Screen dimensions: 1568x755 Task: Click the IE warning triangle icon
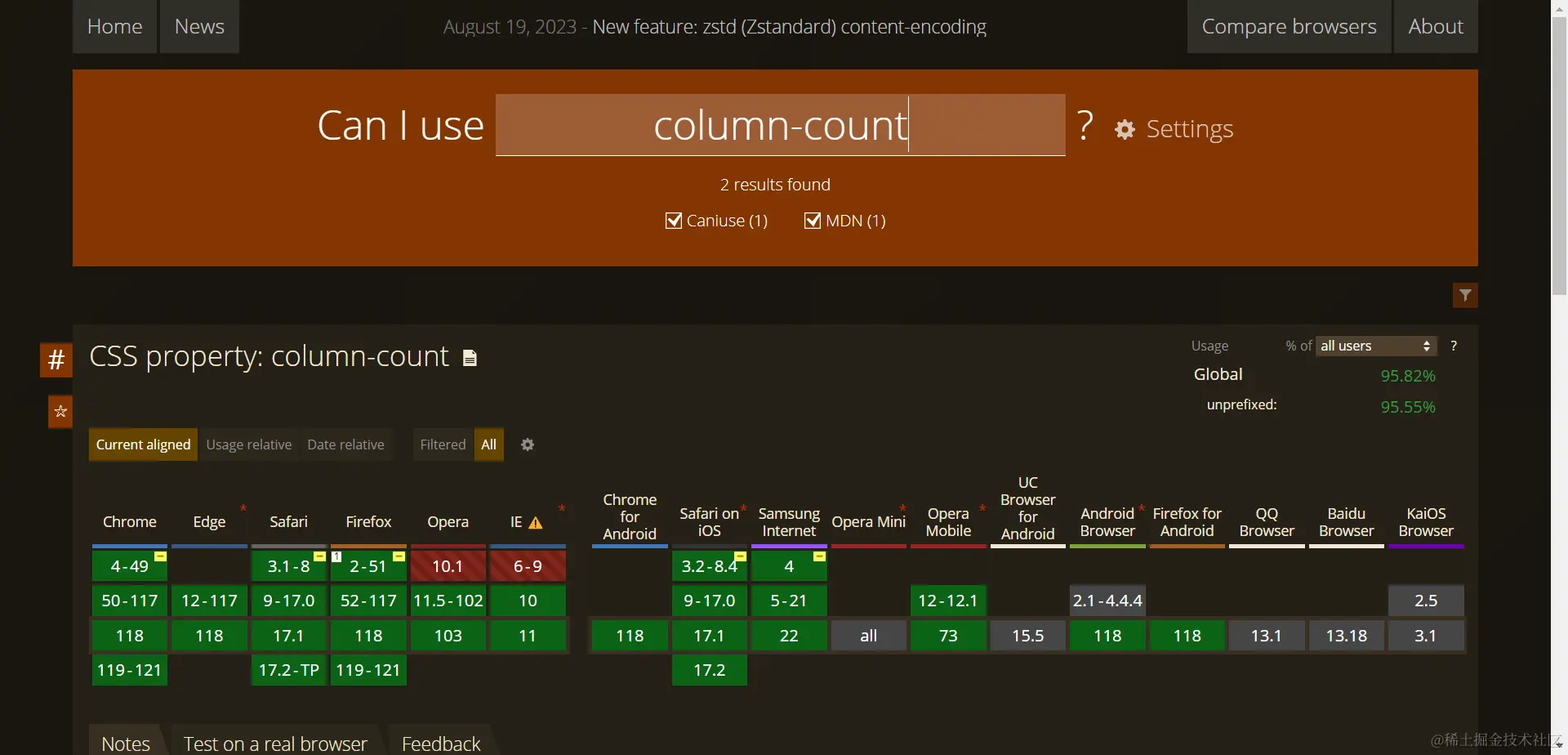coord(536,523)
